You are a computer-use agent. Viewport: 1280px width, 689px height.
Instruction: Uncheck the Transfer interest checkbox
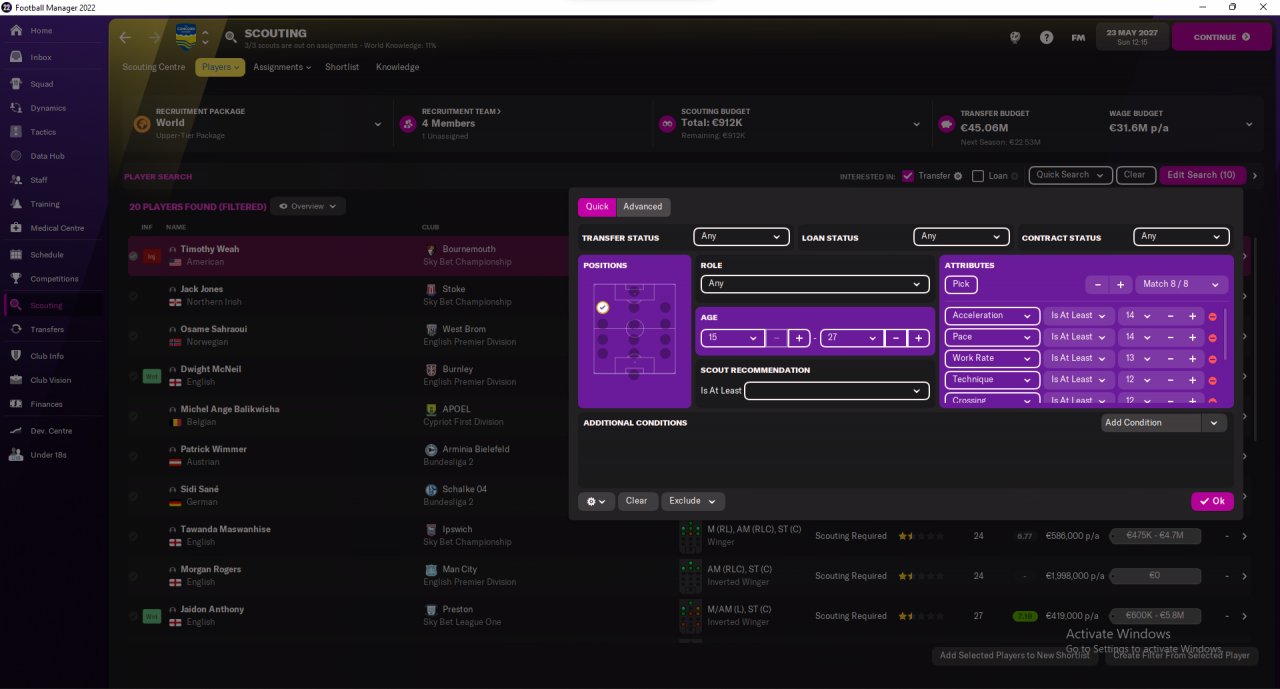pos(908,176)
